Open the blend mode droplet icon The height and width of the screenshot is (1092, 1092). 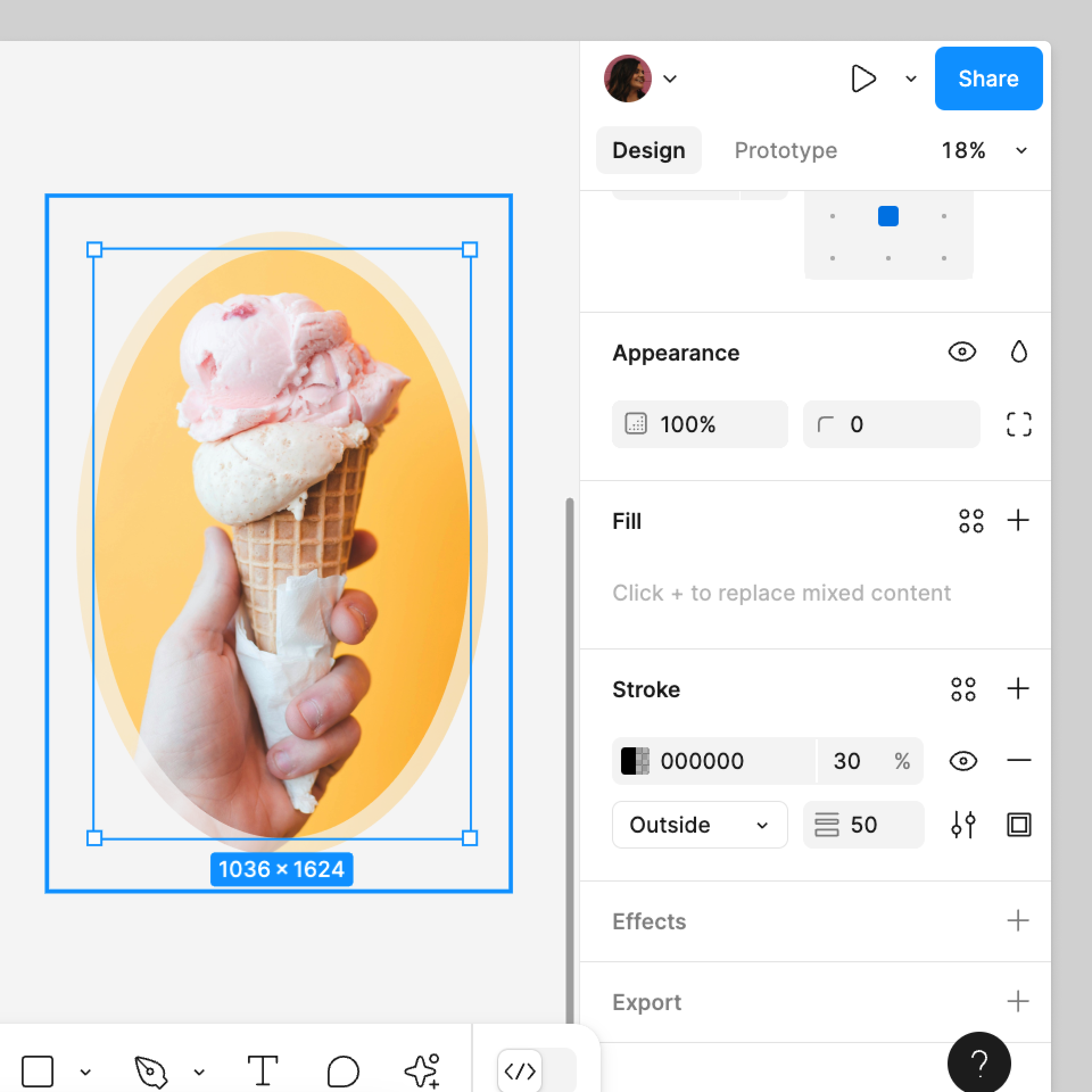(1019, 352)
